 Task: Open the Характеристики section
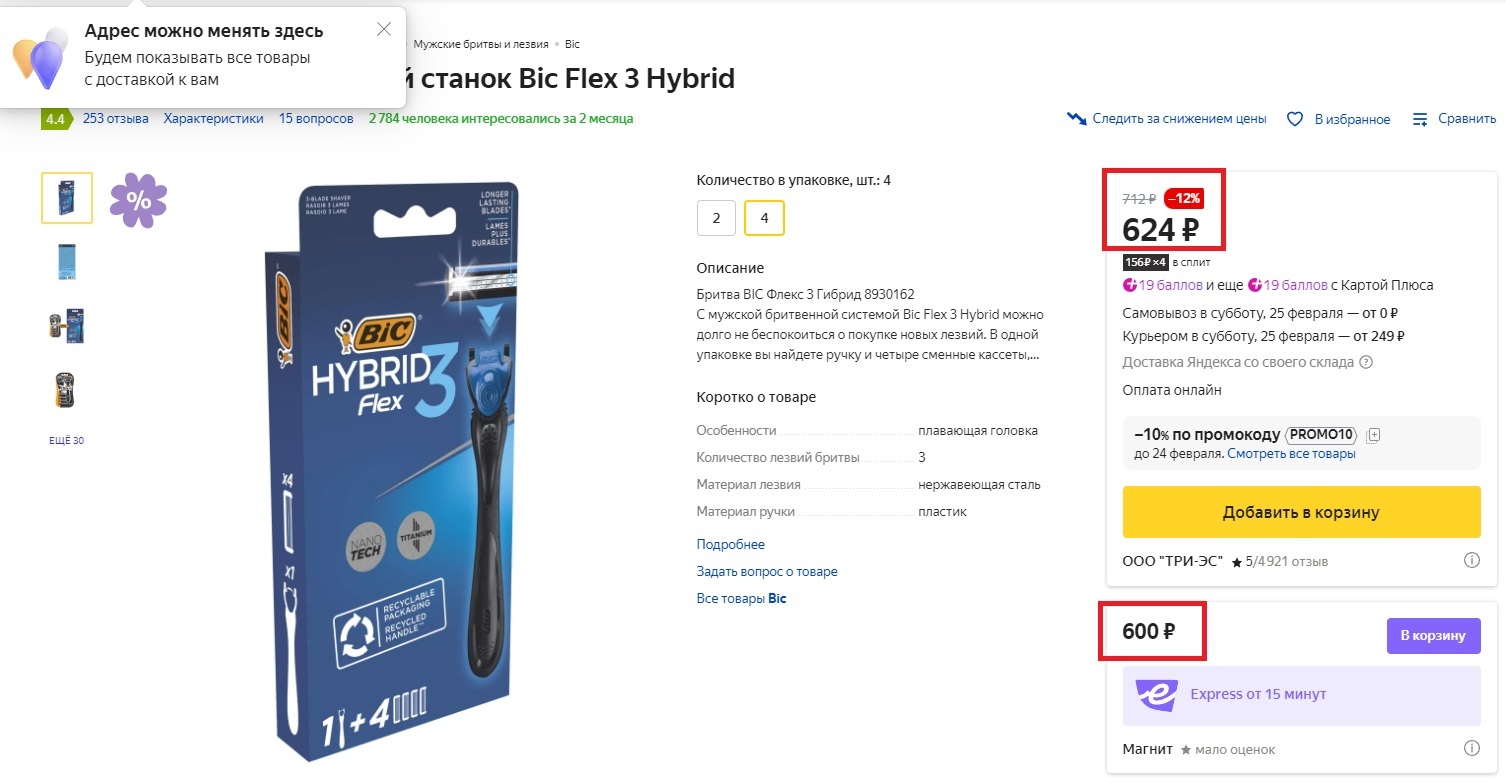tap(213, 119)
